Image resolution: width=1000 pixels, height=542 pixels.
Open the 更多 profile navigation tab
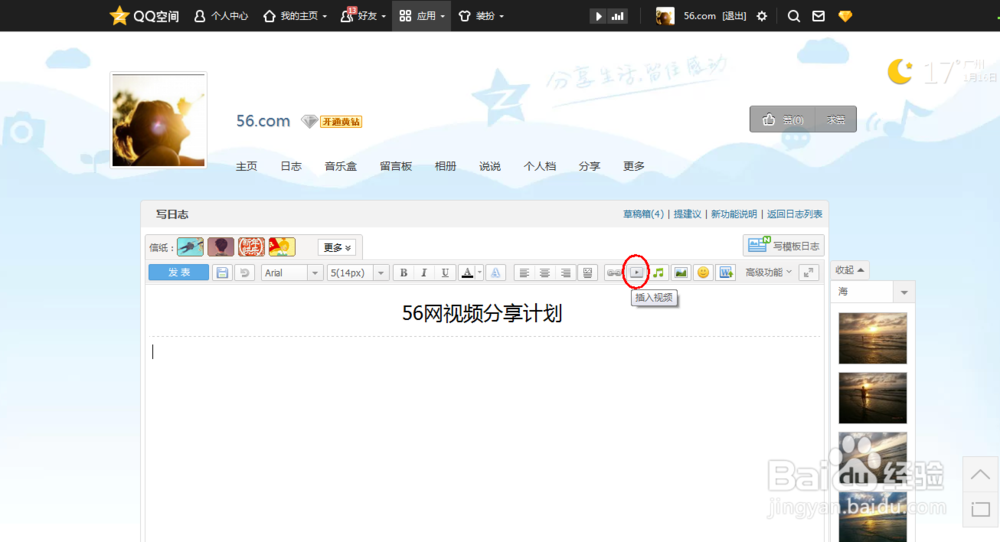[634, 166]
